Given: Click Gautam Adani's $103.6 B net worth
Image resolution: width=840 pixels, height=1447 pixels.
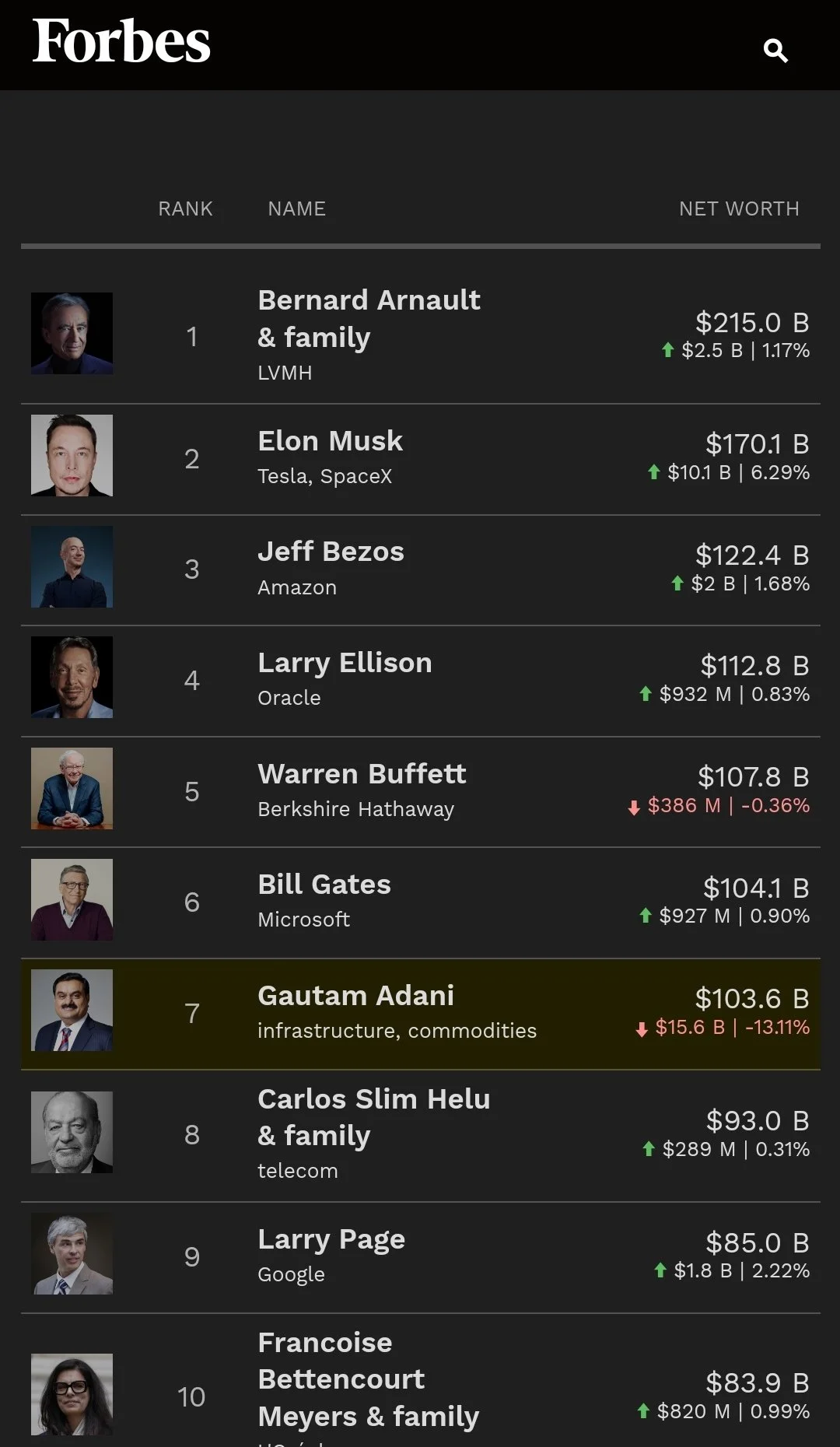Looking at the screenshot, I should click(752, 998).
